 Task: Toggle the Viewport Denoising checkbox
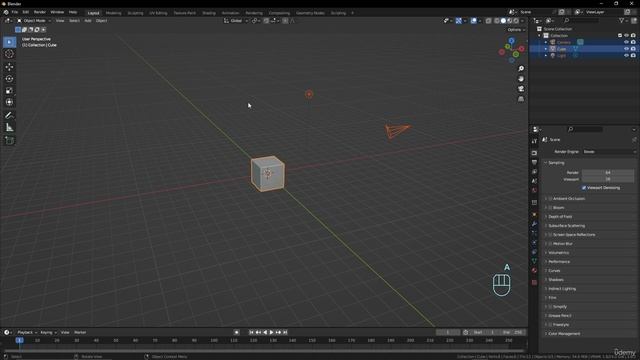click(x=584, y=188)
